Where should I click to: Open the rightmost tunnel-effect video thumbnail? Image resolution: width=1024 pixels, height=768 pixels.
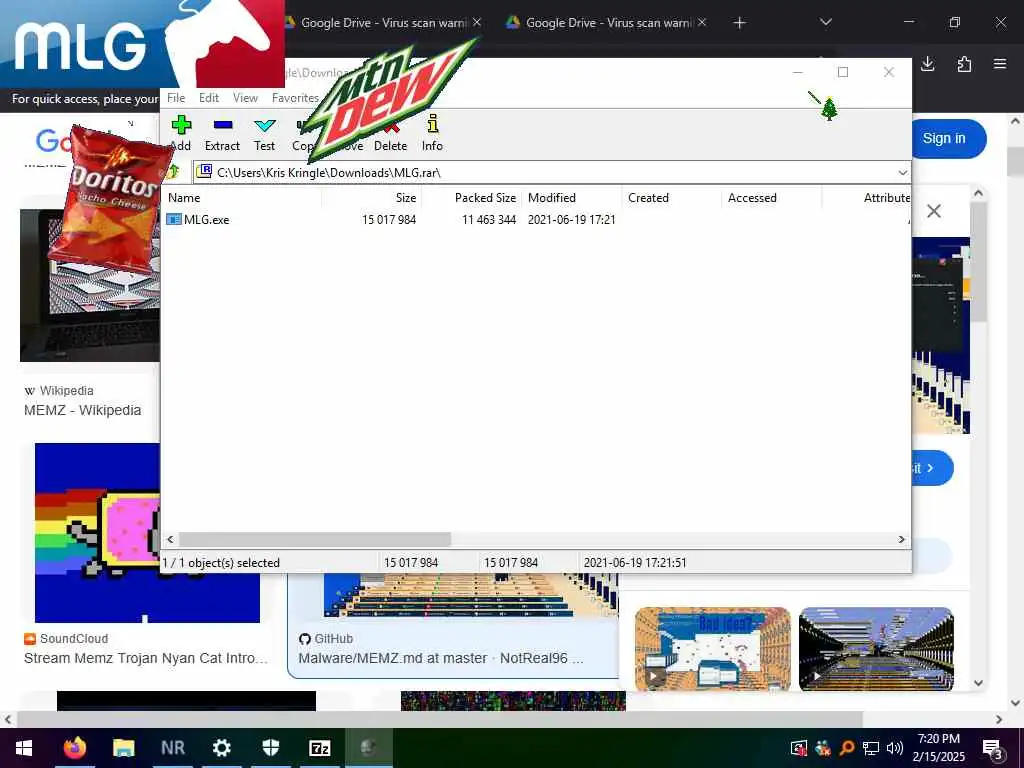(x=876, y=648)
